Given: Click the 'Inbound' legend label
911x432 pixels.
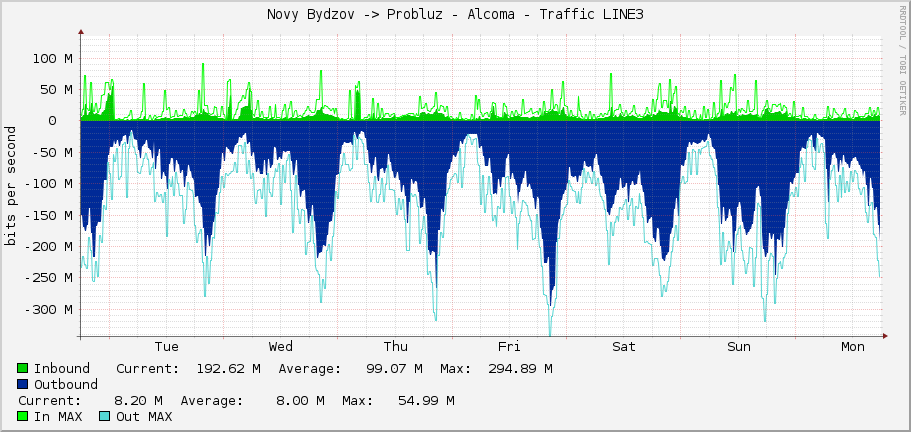Looking at the screenshot, I should tap(62, 368).
